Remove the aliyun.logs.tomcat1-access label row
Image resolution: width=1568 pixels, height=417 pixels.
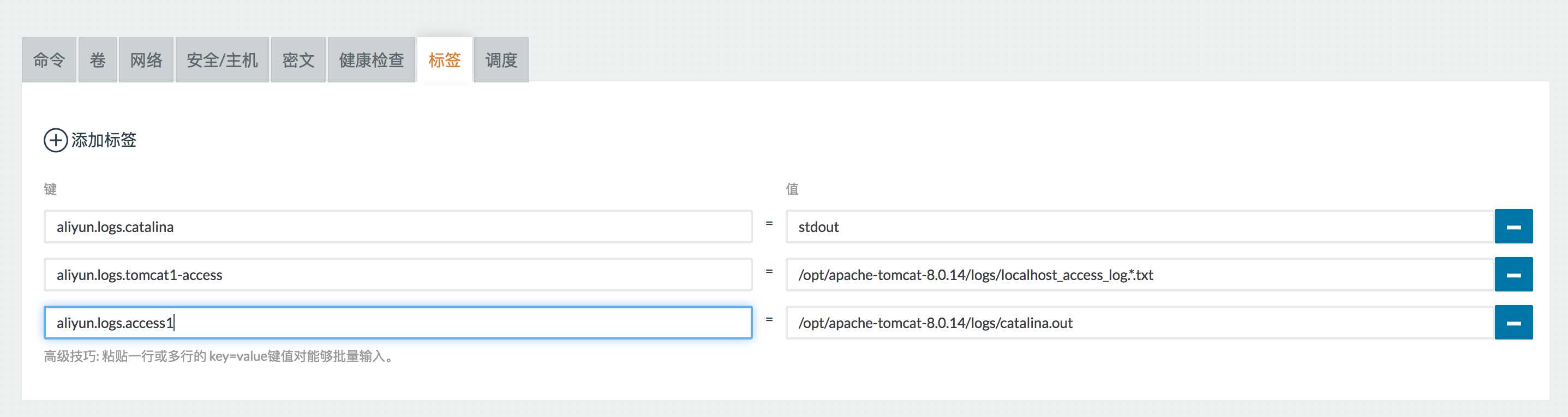(1513, 275)
